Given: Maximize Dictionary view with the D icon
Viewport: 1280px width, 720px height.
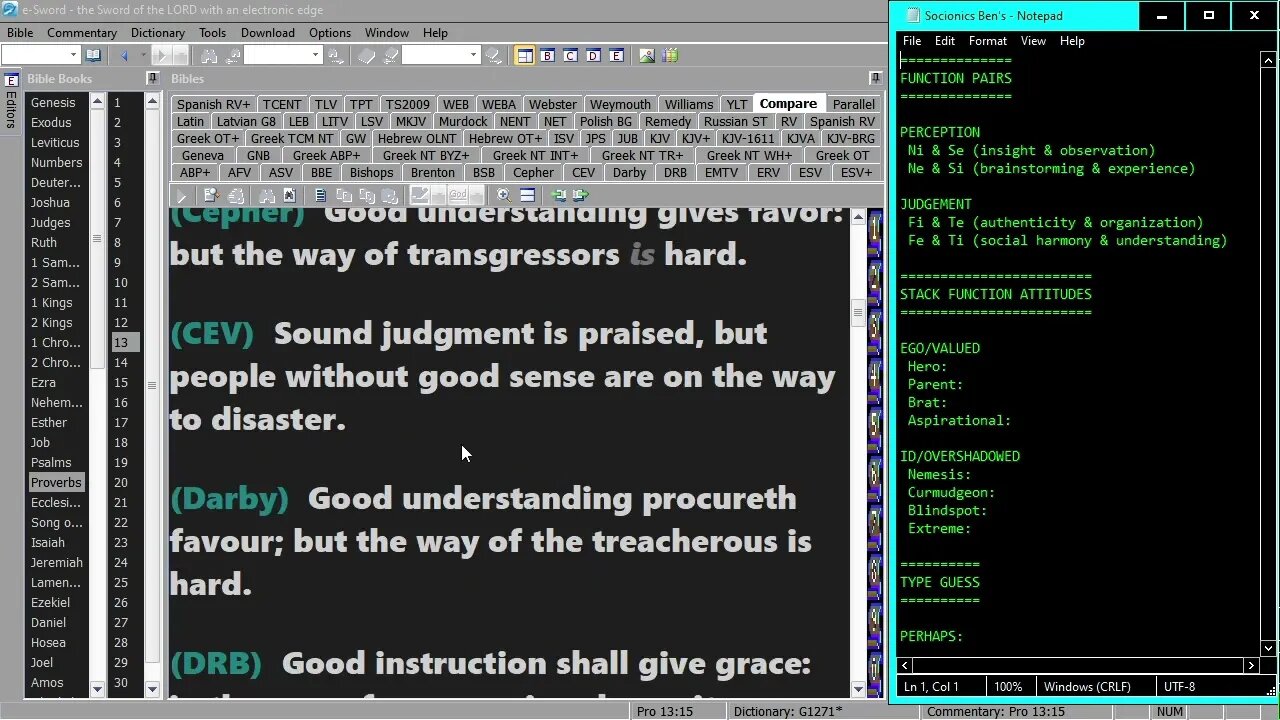Looking at the screenshot, I should click(x=593, y=55).
